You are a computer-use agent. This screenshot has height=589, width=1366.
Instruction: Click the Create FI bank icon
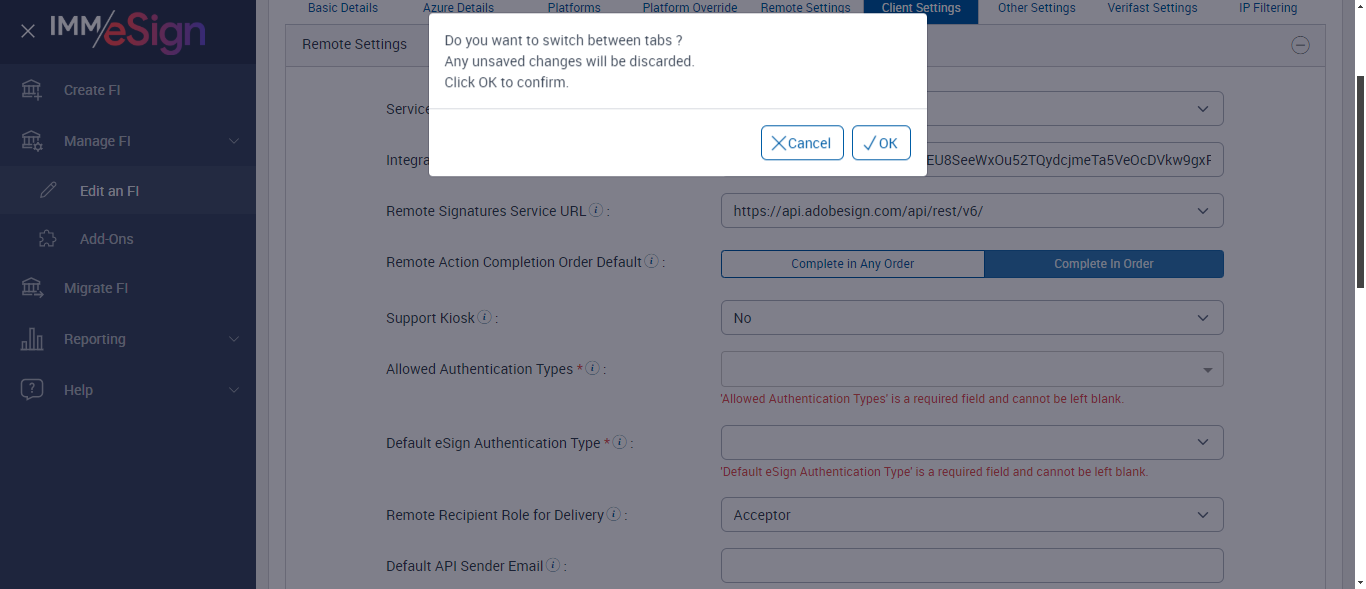tap(32, 90)
